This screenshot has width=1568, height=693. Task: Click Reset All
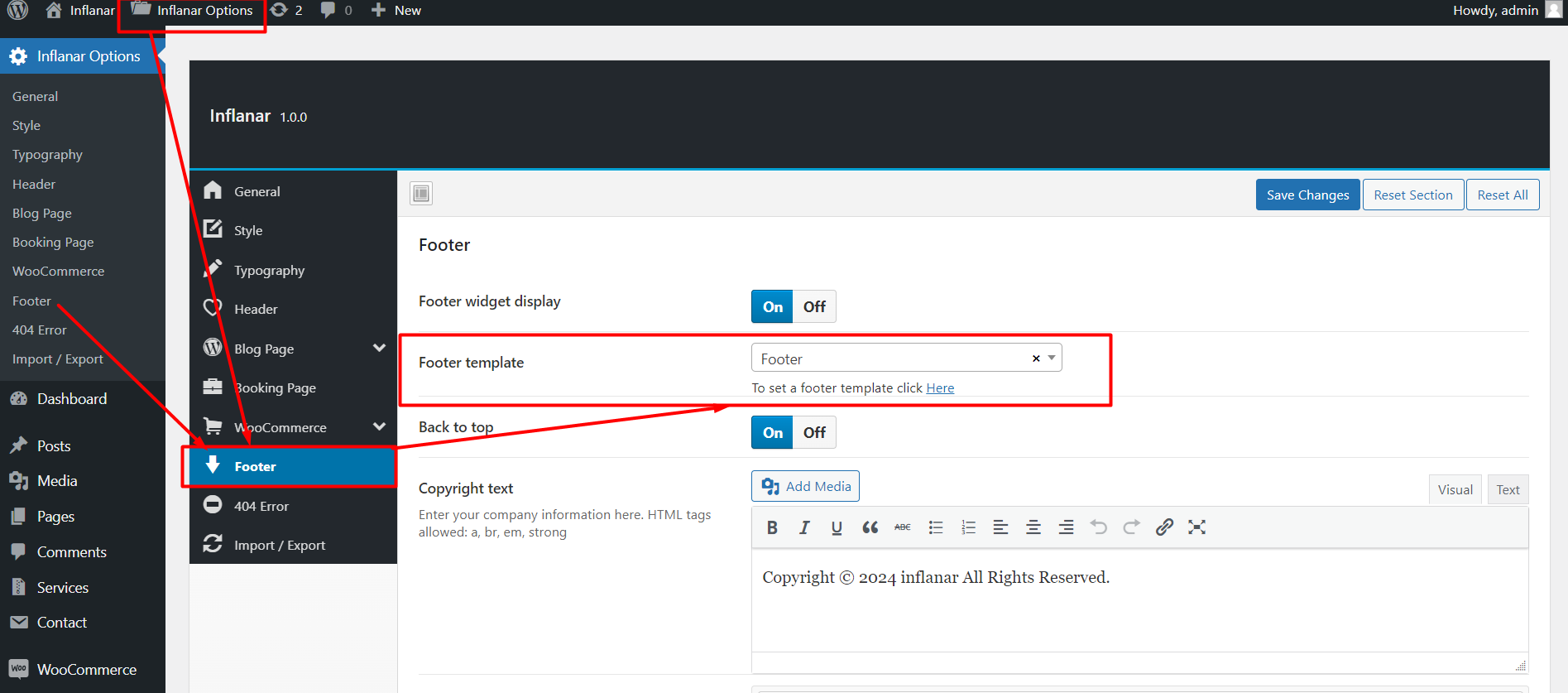pyautogui.click(x=1503, y=195)
